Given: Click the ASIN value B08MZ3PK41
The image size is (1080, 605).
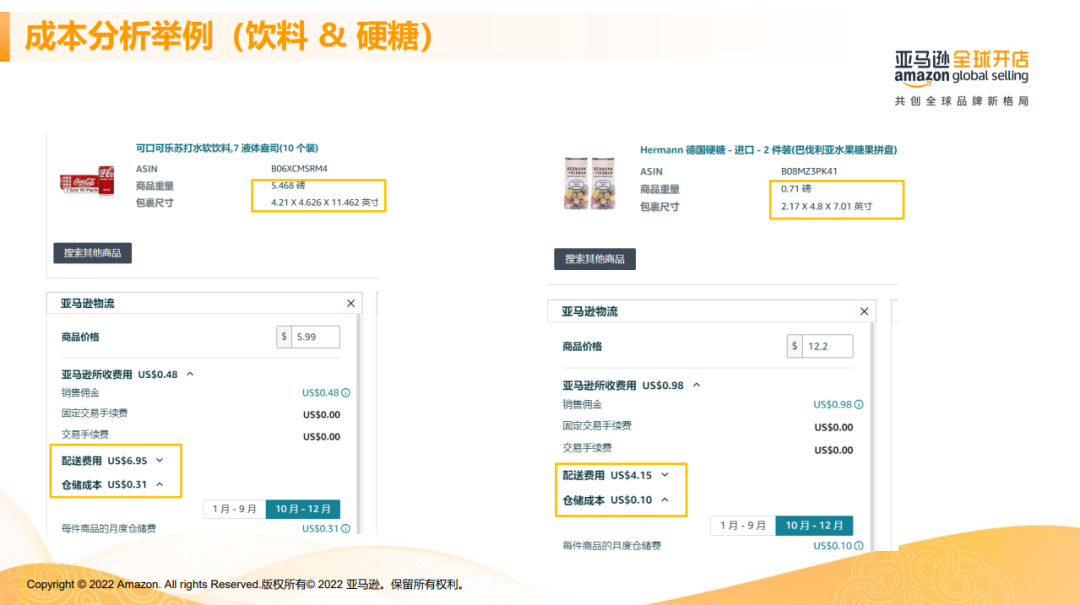Looking at the screenshot, I should click(x=809, y=172).
